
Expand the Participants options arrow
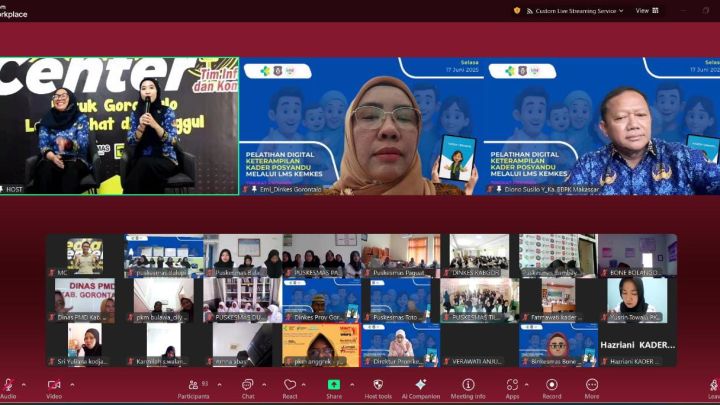(x=219, y=385)
